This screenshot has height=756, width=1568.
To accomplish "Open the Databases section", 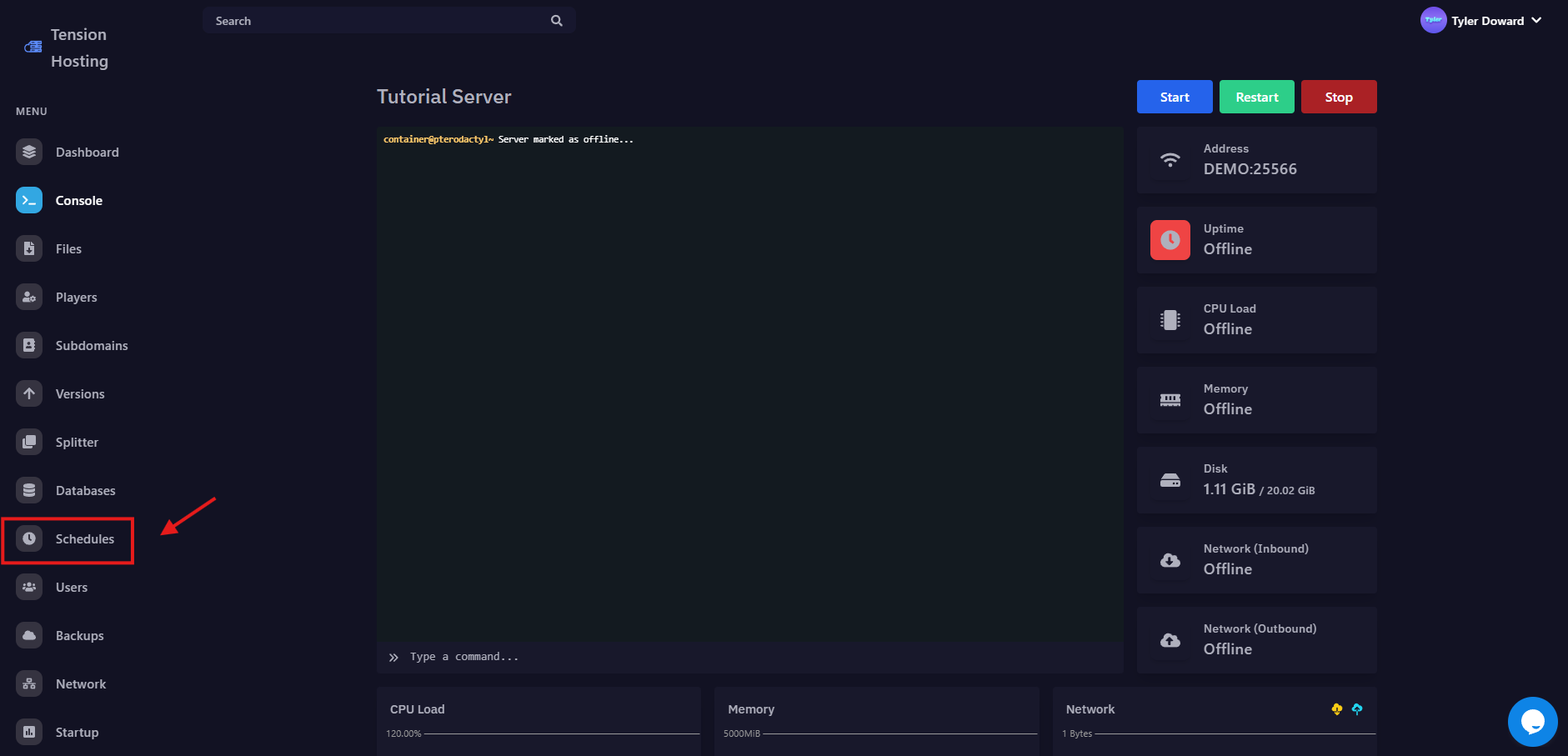I will pyautogui.click(x=85, y=490).
